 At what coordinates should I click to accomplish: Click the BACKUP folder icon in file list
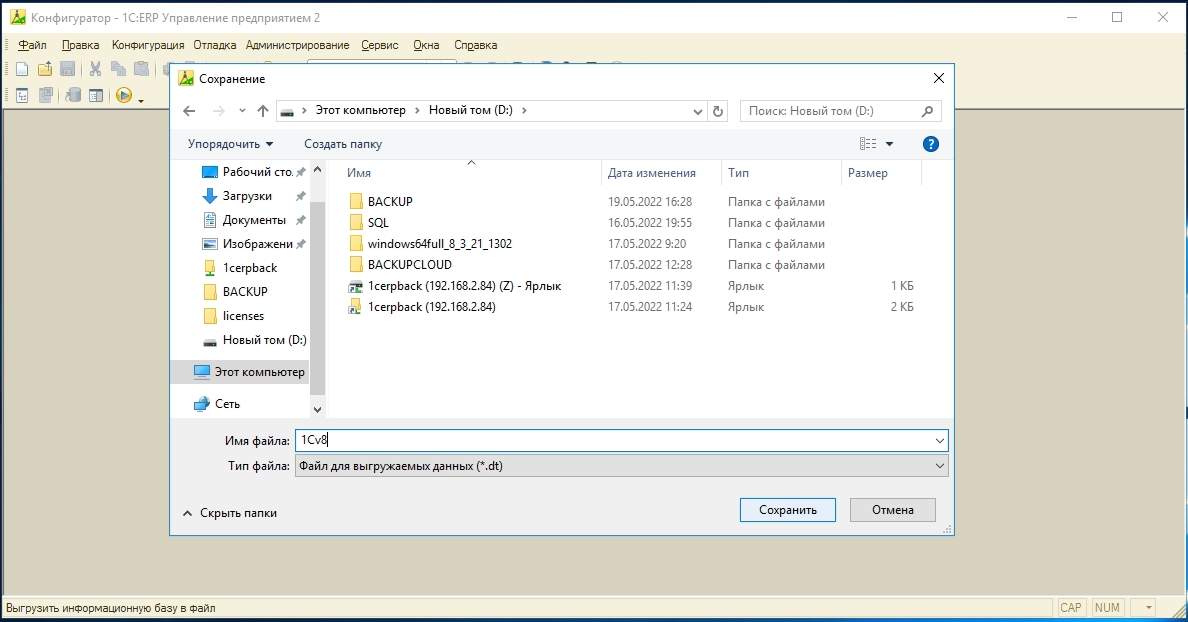pos(356,202)
